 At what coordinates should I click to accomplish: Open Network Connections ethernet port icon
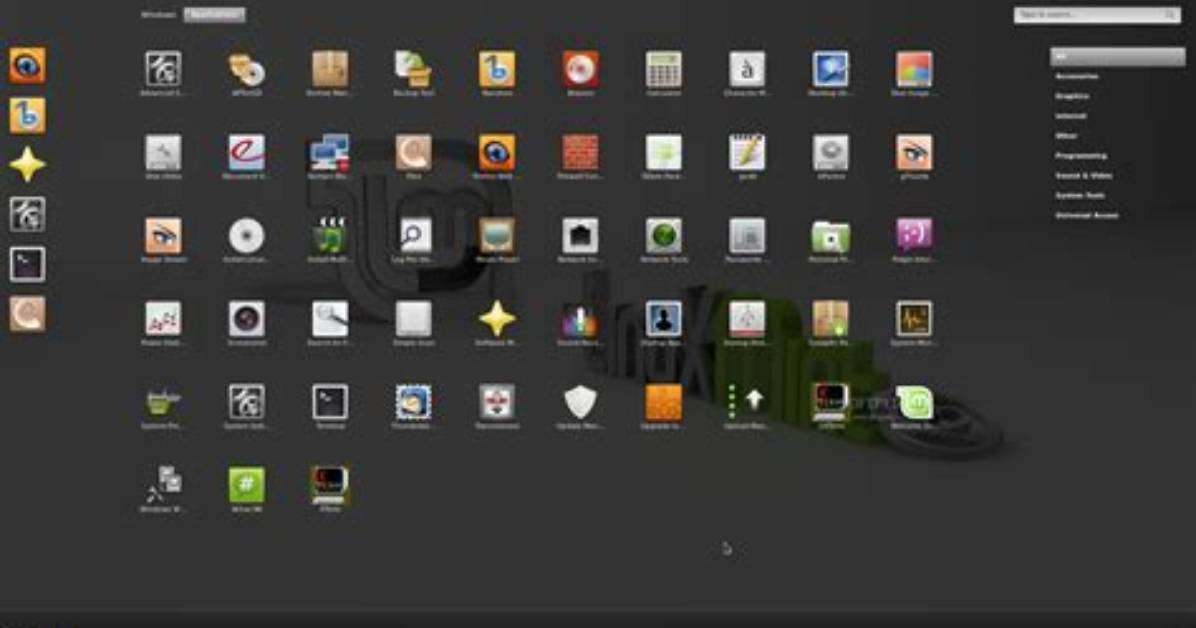coord(580,236)
